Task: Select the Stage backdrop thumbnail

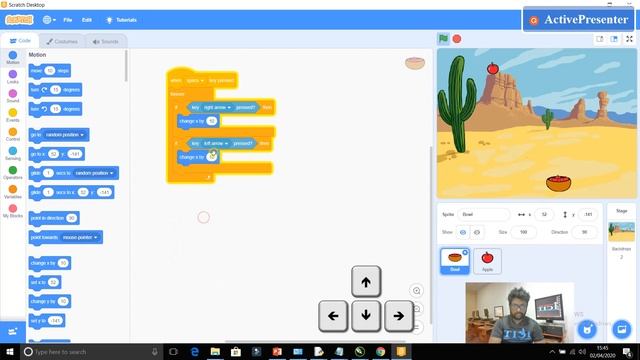Action: (621, 232)
